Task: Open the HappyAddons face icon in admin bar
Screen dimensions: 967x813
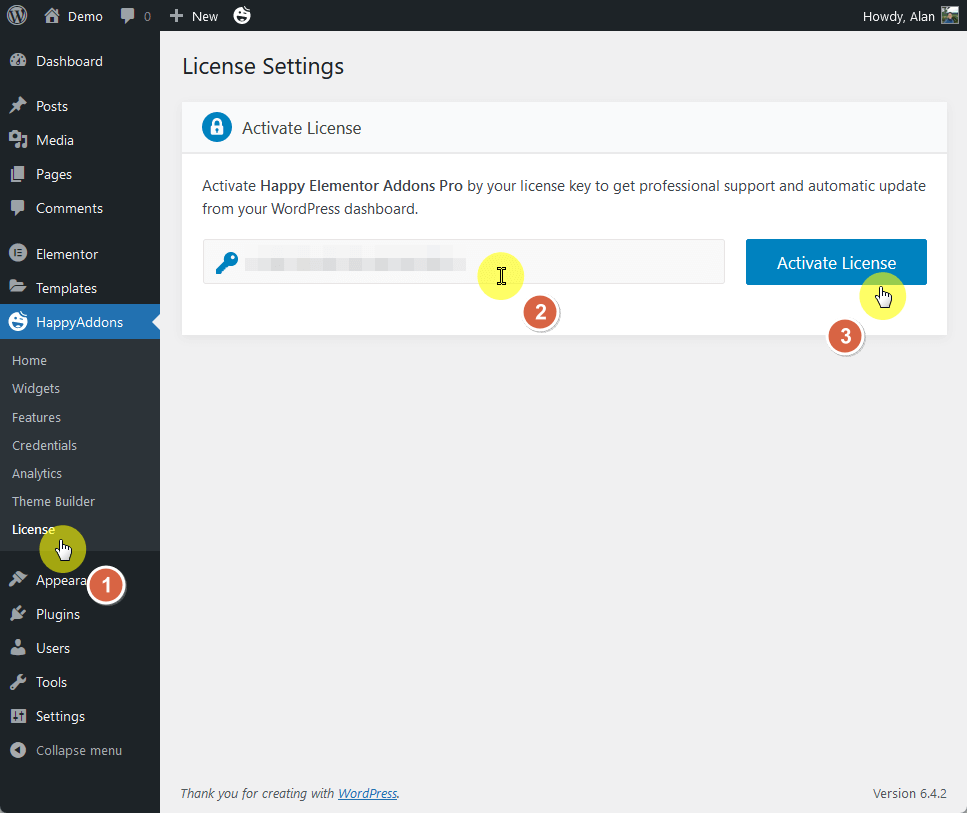Action: click(242, 15)
